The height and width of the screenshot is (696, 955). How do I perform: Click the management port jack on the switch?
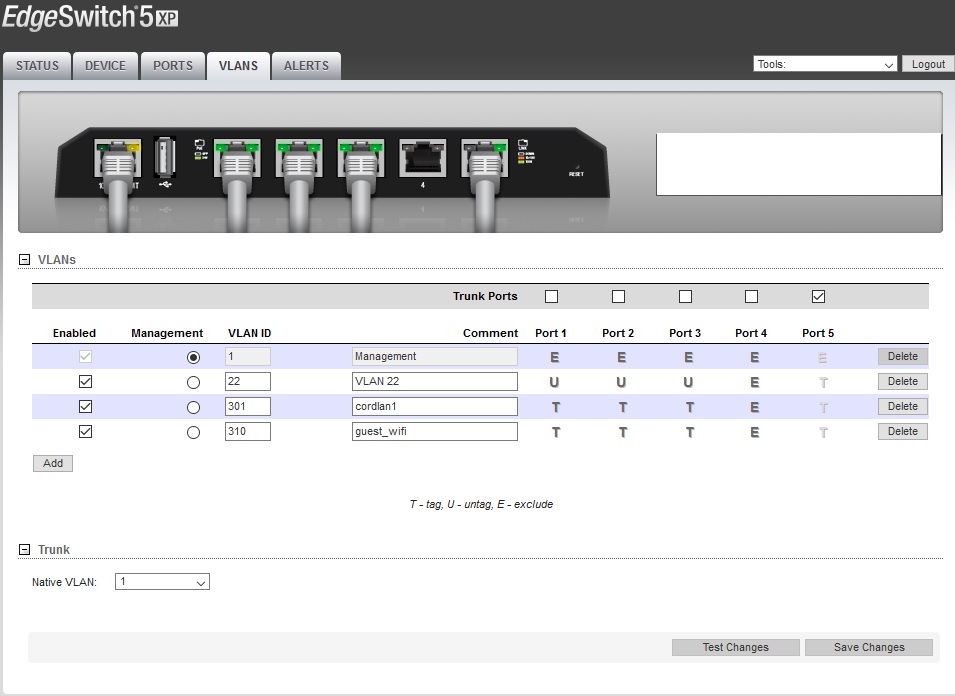click(118, 158)
